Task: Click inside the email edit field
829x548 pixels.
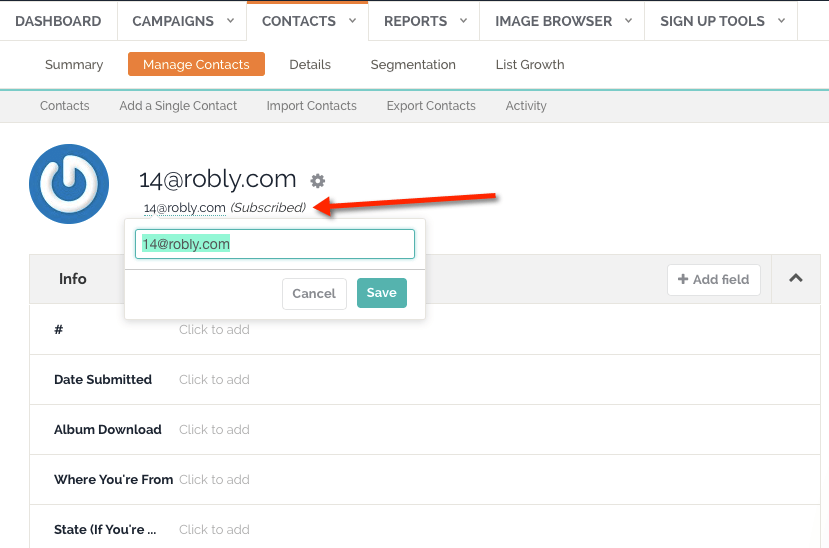Action: [275, 244]
